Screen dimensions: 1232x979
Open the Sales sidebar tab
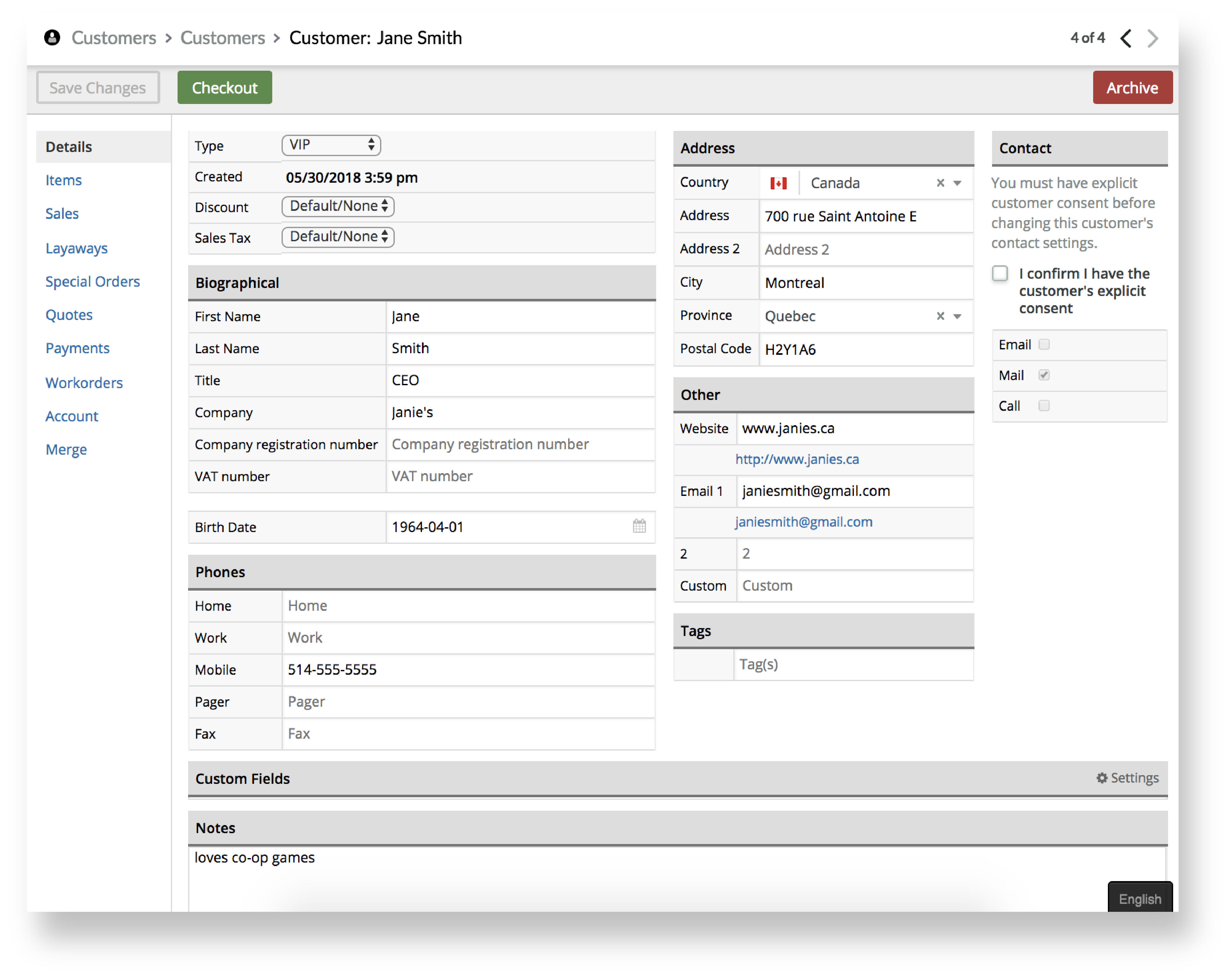coord(62,214)
